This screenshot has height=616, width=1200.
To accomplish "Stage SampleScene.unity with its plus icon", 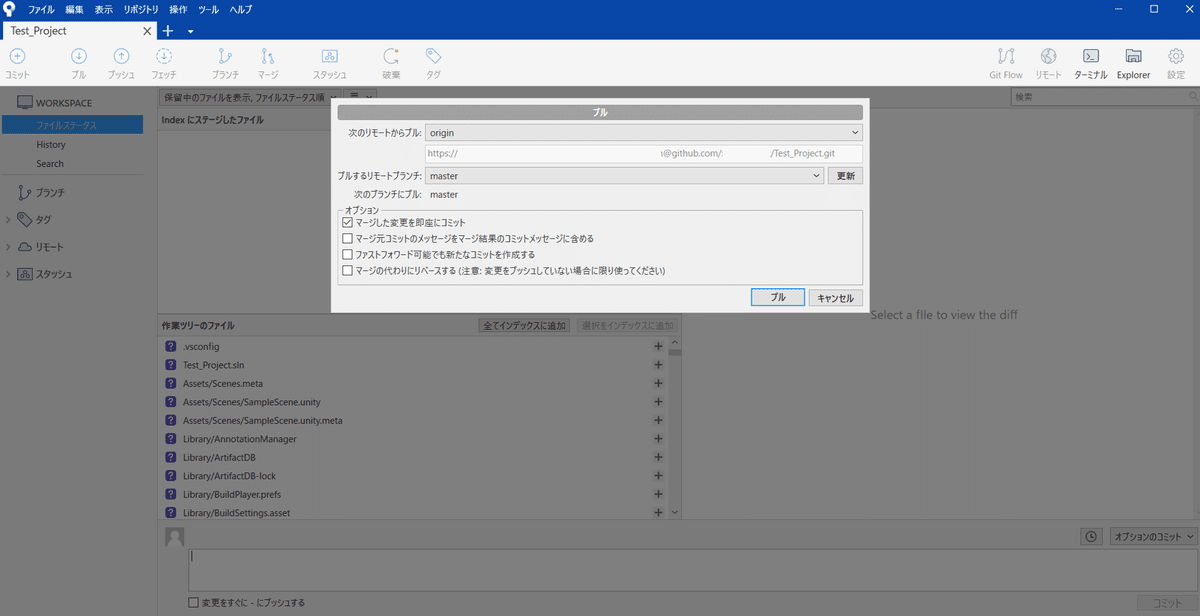I will coord(658,402).
